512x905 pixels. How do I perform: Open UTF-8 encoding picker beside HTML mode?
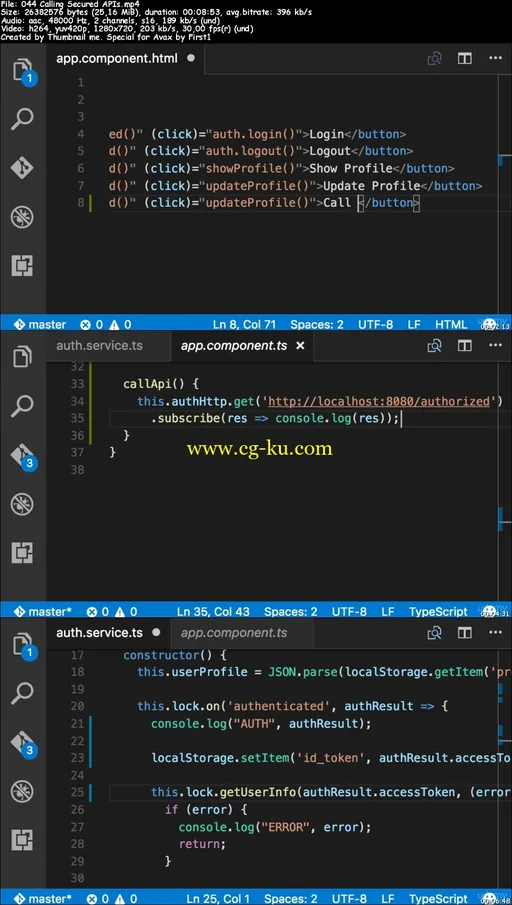click(376, 324)
